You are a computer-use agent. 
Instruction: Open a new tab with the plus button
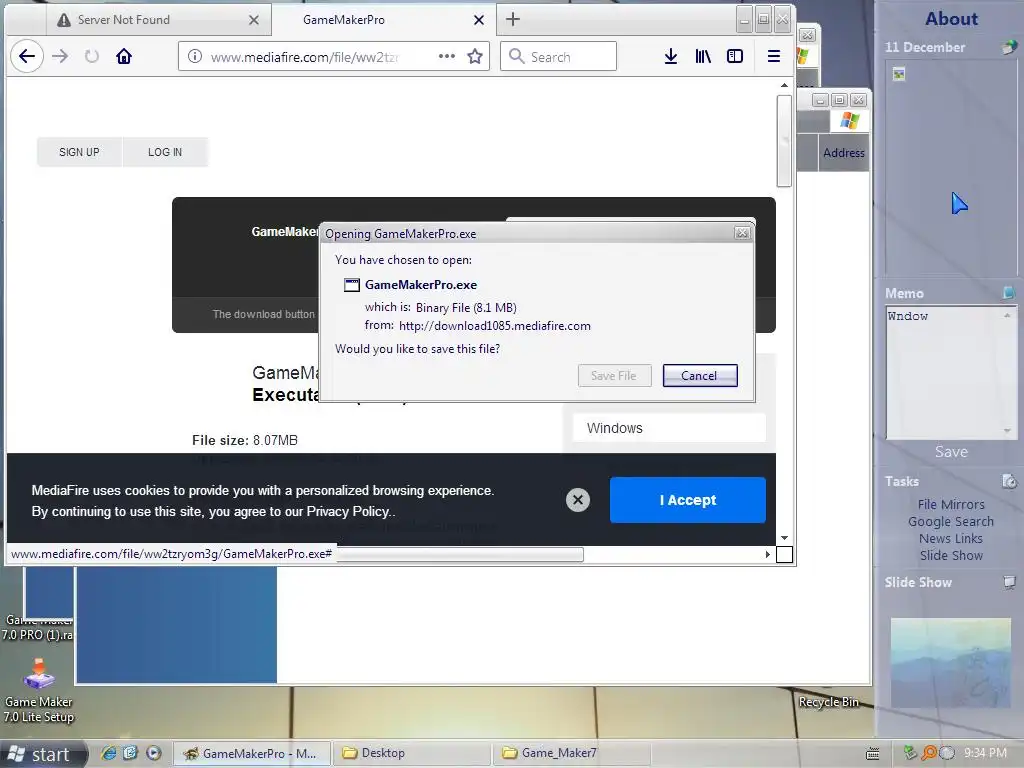coord(513,19)
